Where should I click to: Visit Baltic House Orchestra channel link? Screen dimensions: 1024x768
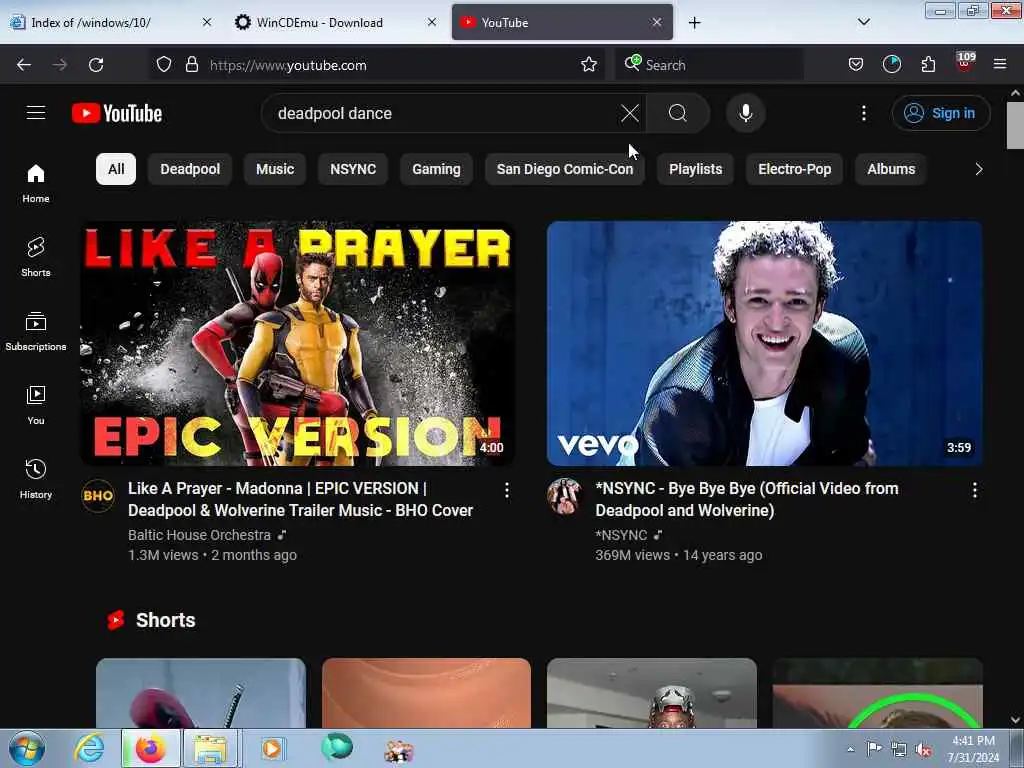(x=199, y=535)
